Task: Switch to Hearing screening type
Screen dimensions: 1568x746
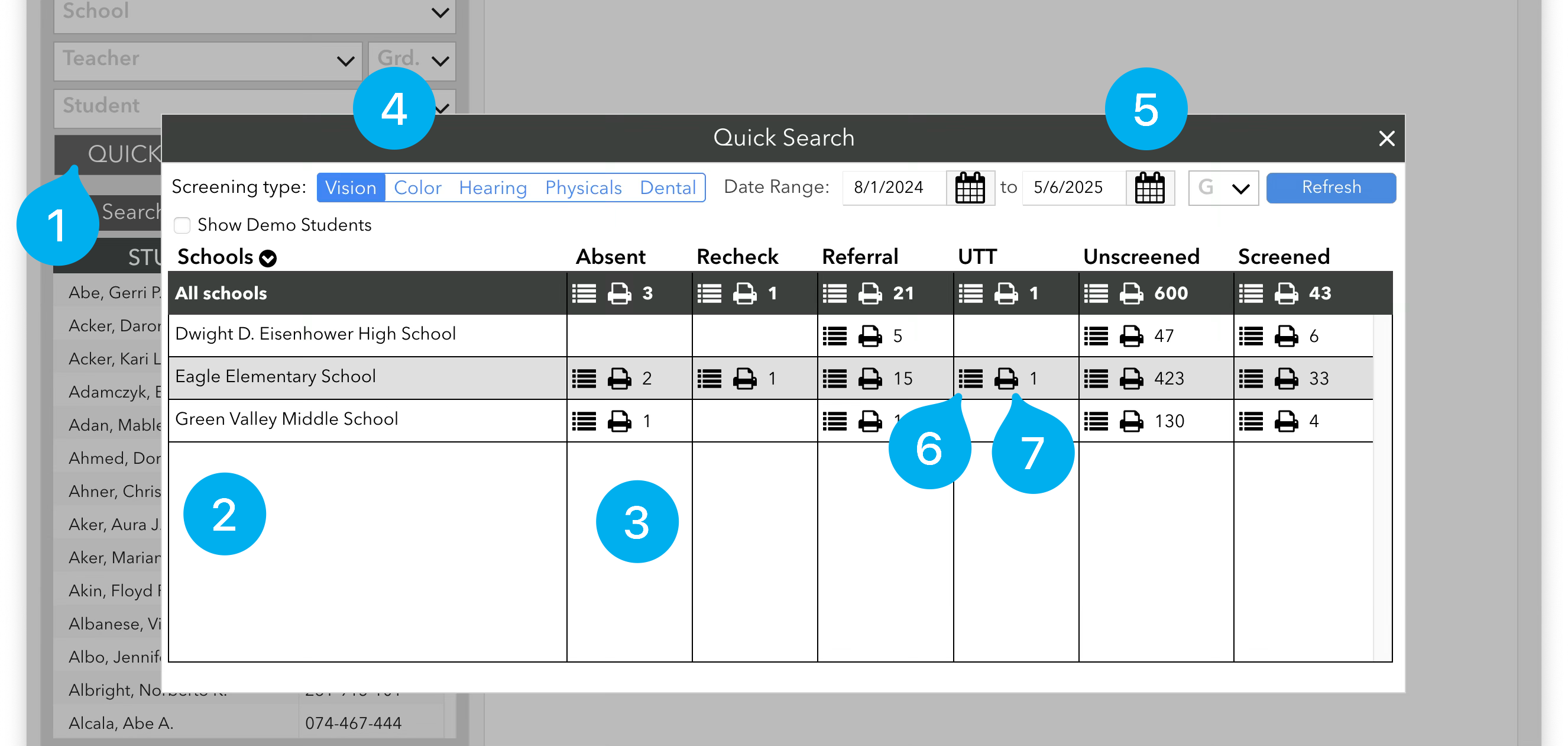Action: [493, 188]
